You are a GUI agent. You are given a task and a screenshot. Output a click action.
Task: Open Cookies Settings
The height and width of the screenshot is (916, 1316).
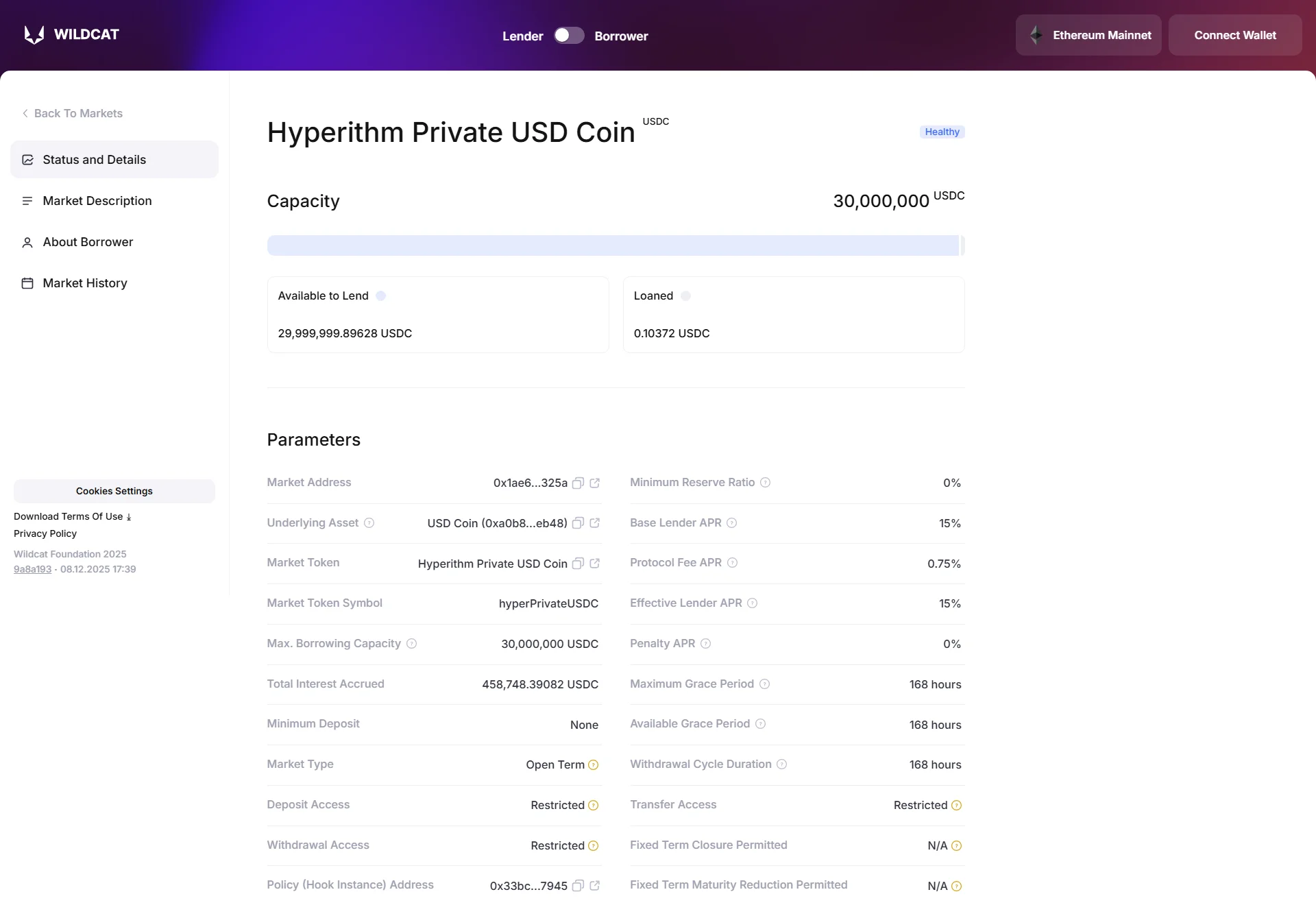click(x=114, y=491)
